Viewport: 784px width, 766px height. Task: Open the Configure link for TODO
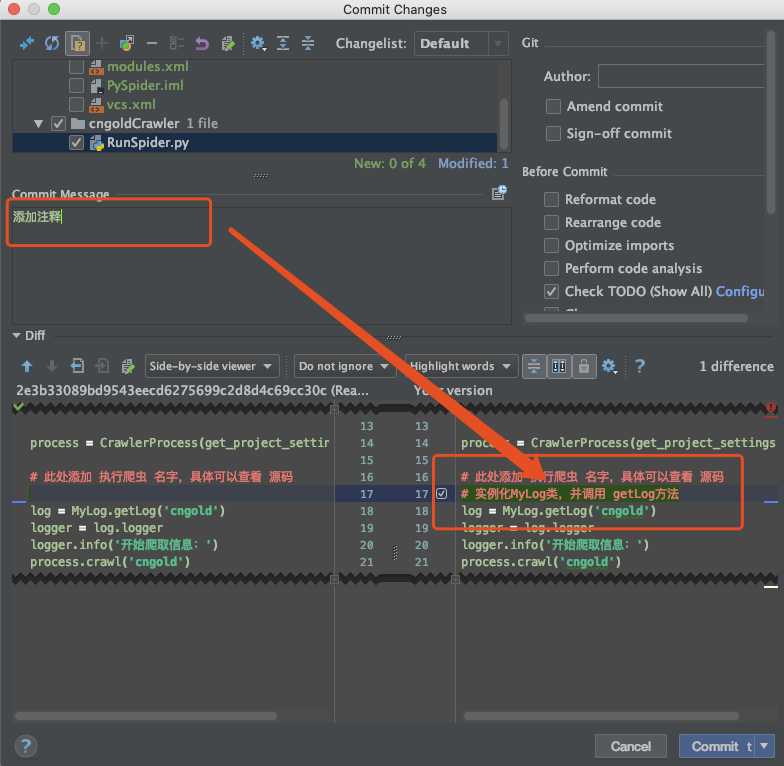[x=740, y=292]
